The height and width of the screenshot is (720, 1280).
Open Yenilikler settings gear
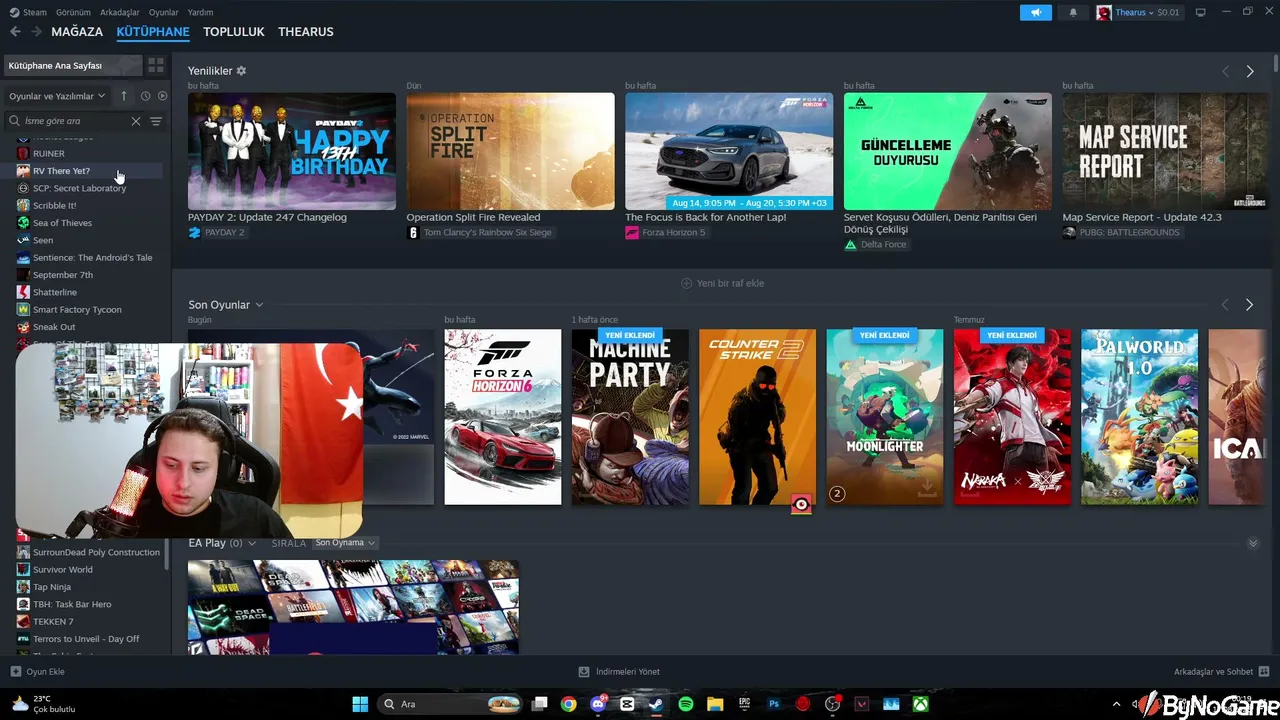tap(241, 71)
